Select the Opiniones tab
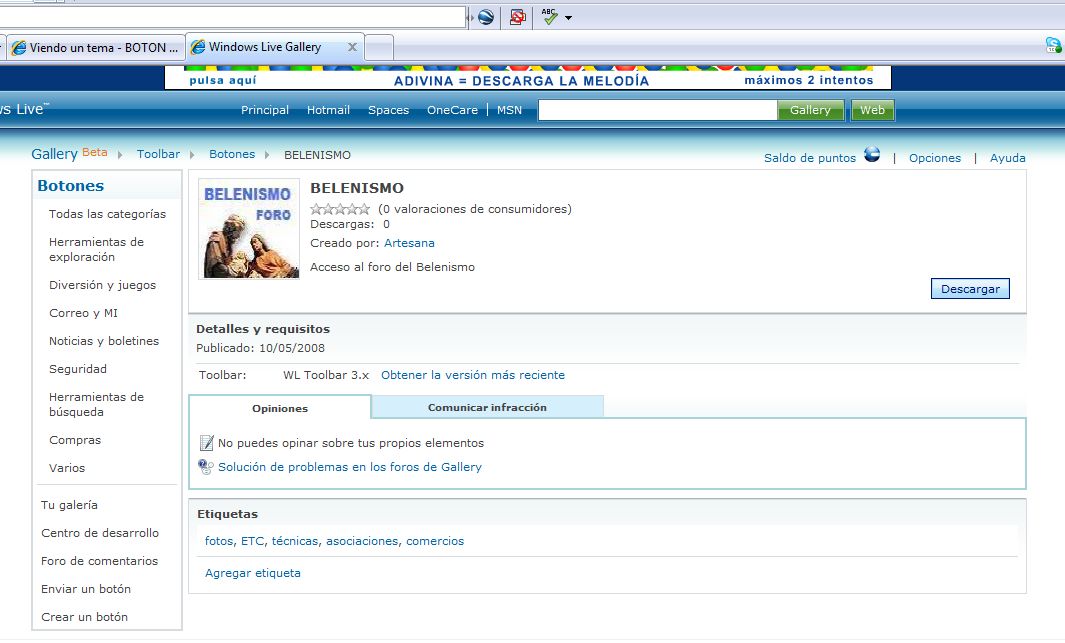1065x643 pixels. click(280, 408)
